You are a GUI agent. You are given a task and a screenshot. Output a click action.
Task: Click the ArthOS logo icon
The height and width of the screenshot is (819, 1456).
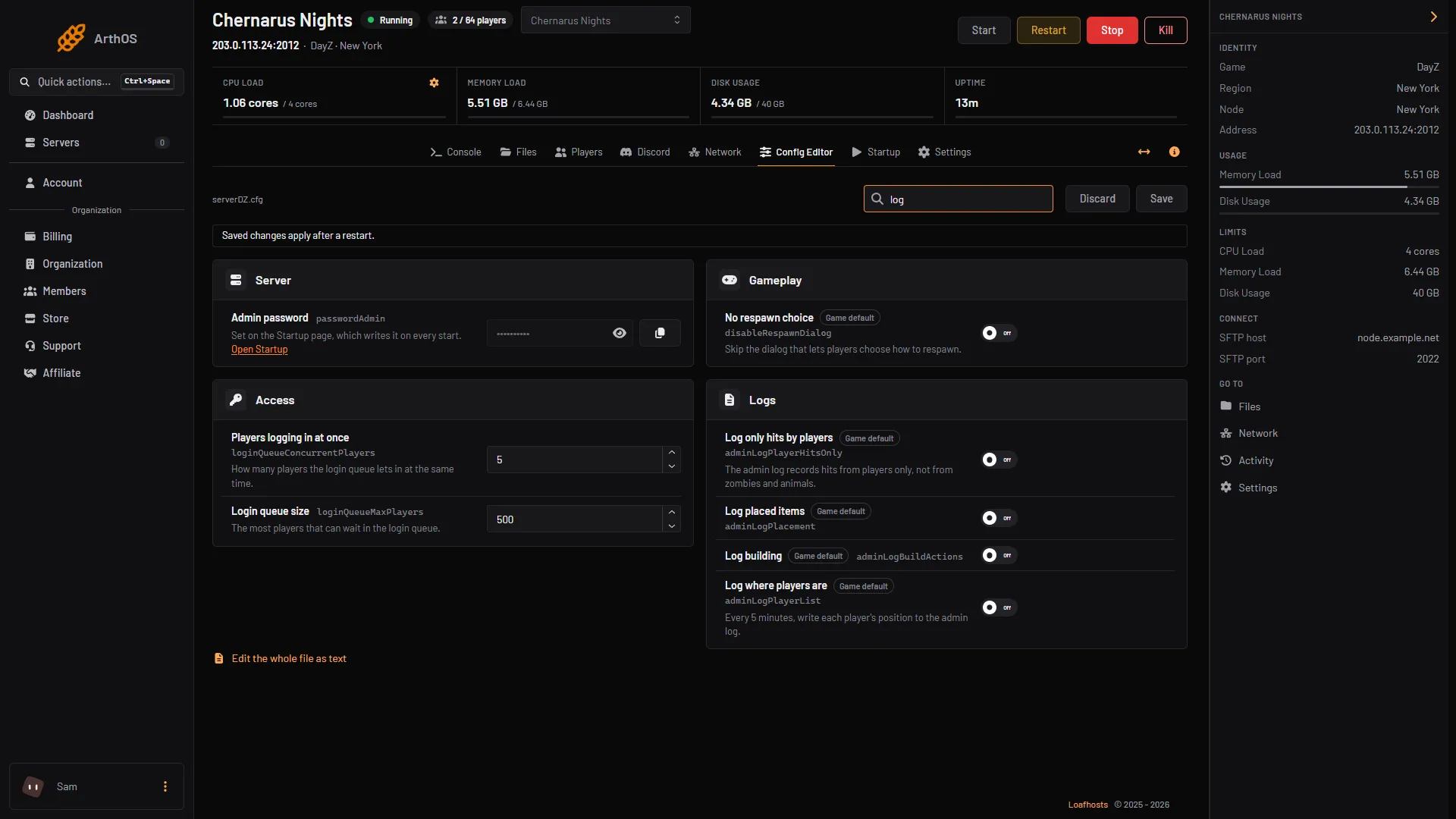71,38
